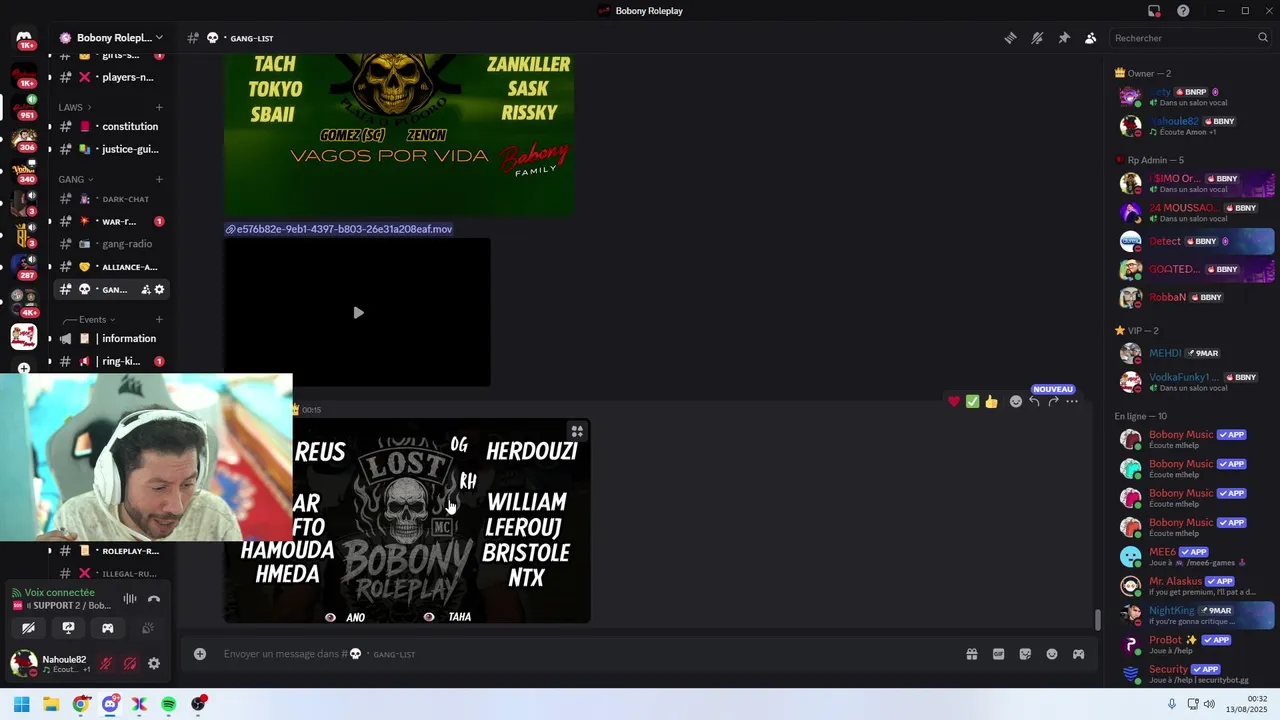
Task: Open pinned messages
Action: [x=1064, y=38]
